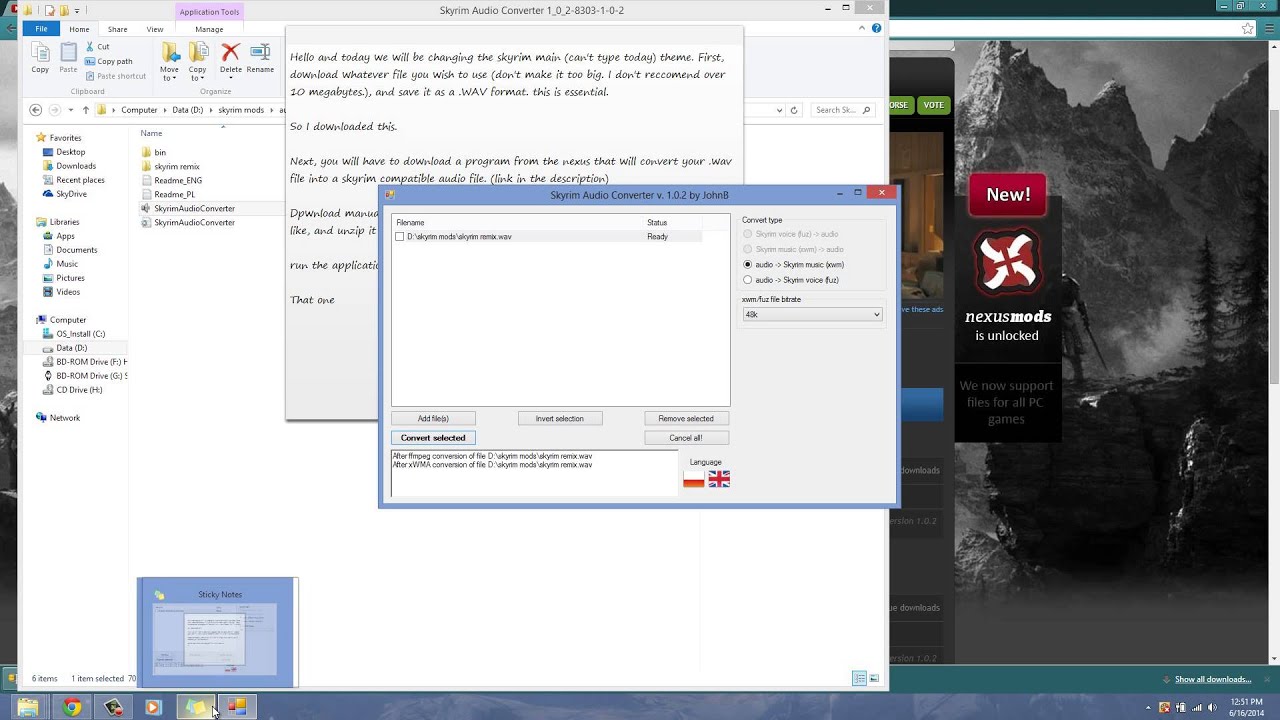Click the Invert selection button
Image resolution: width=1280 pixels, height=720 pixels.
pos(559,418)
